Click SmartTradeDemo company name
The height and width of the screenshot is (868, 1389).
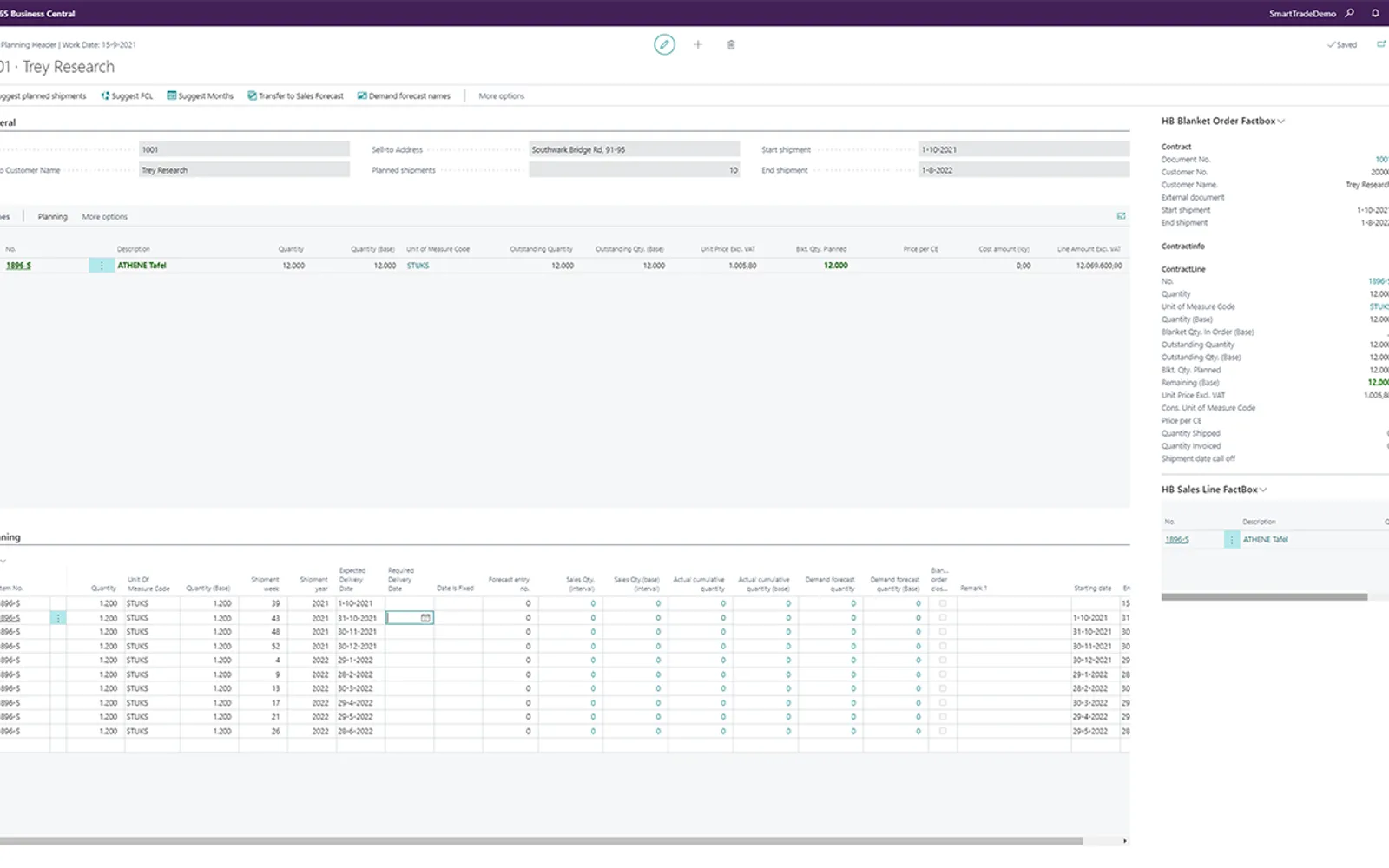1302,14
